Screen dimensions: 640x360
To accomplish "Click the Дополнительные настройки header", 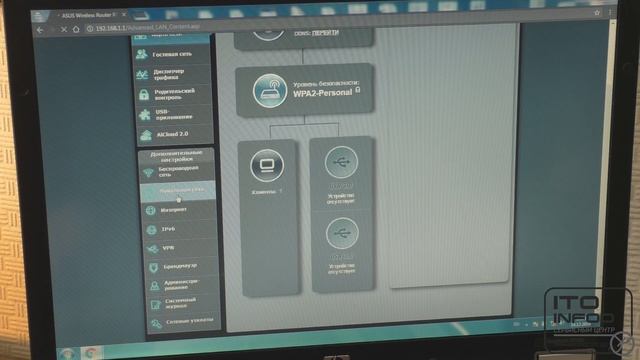I will tap(176, 156).
